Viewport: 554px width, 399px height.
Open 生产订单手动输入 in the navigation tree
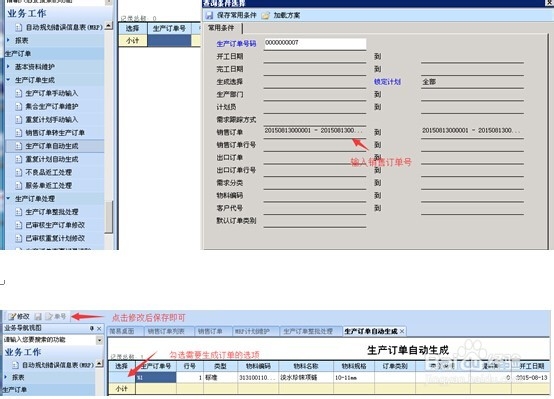pyautogui.click(x=52, y=93)
